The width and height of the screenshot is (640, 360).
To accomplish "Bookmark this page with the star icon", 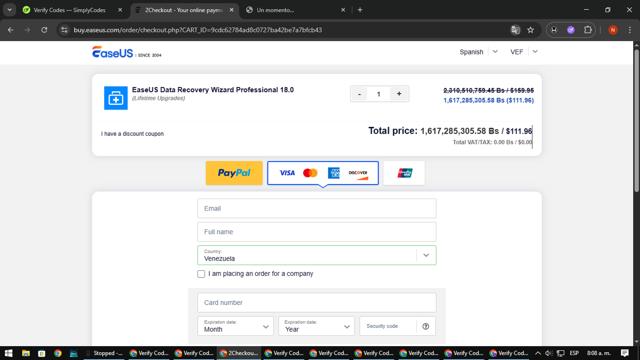I will tap(531, 30).
